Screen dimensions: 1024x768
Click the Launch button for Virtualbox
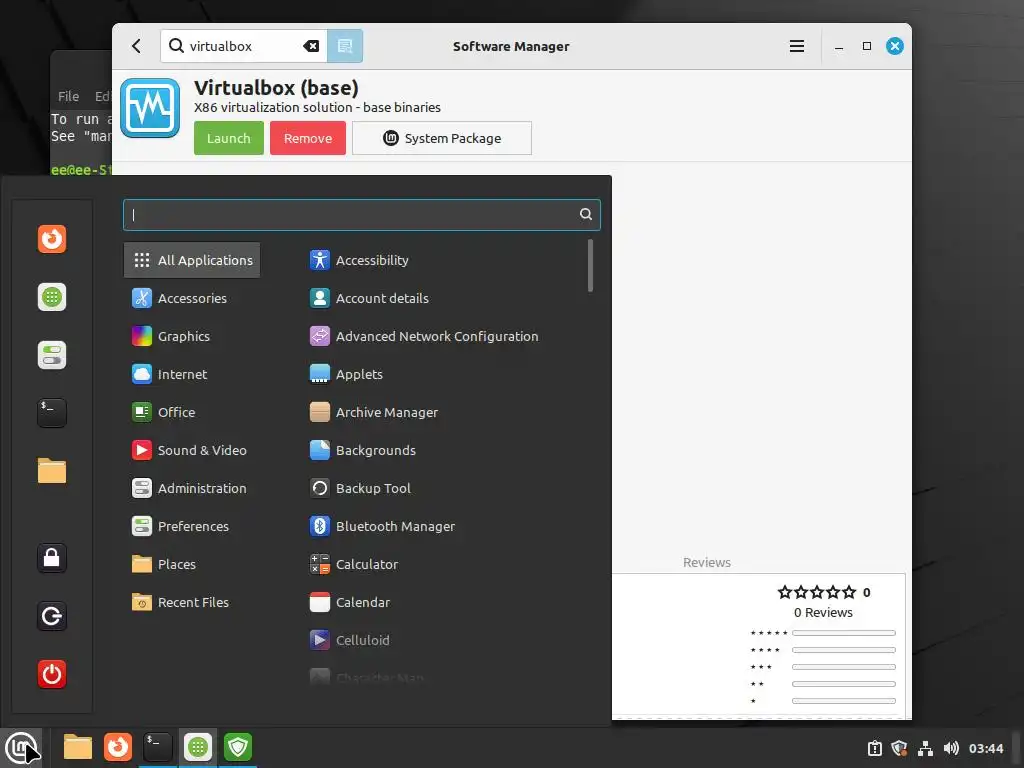(229, 138)
